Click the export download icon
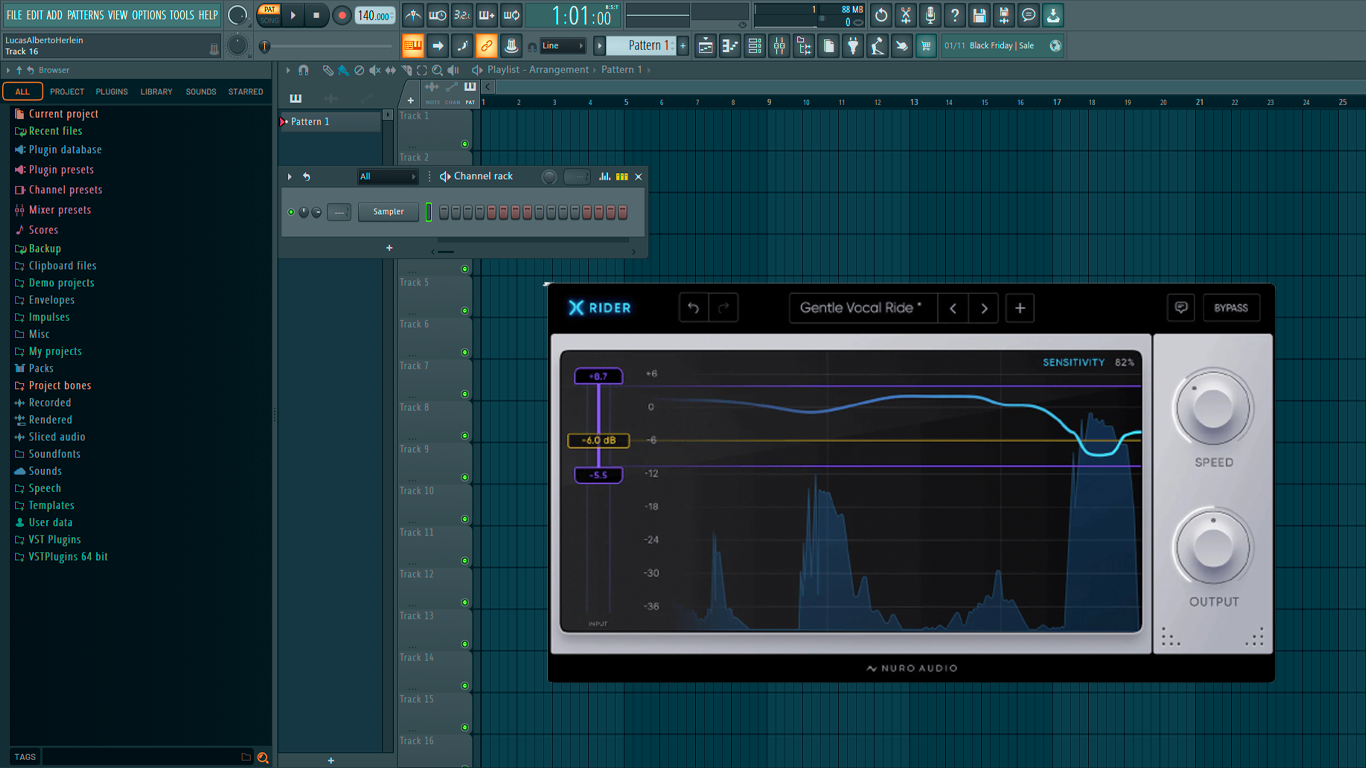This screenshot has width=1366, height=768. click(x=1053, y=15)
